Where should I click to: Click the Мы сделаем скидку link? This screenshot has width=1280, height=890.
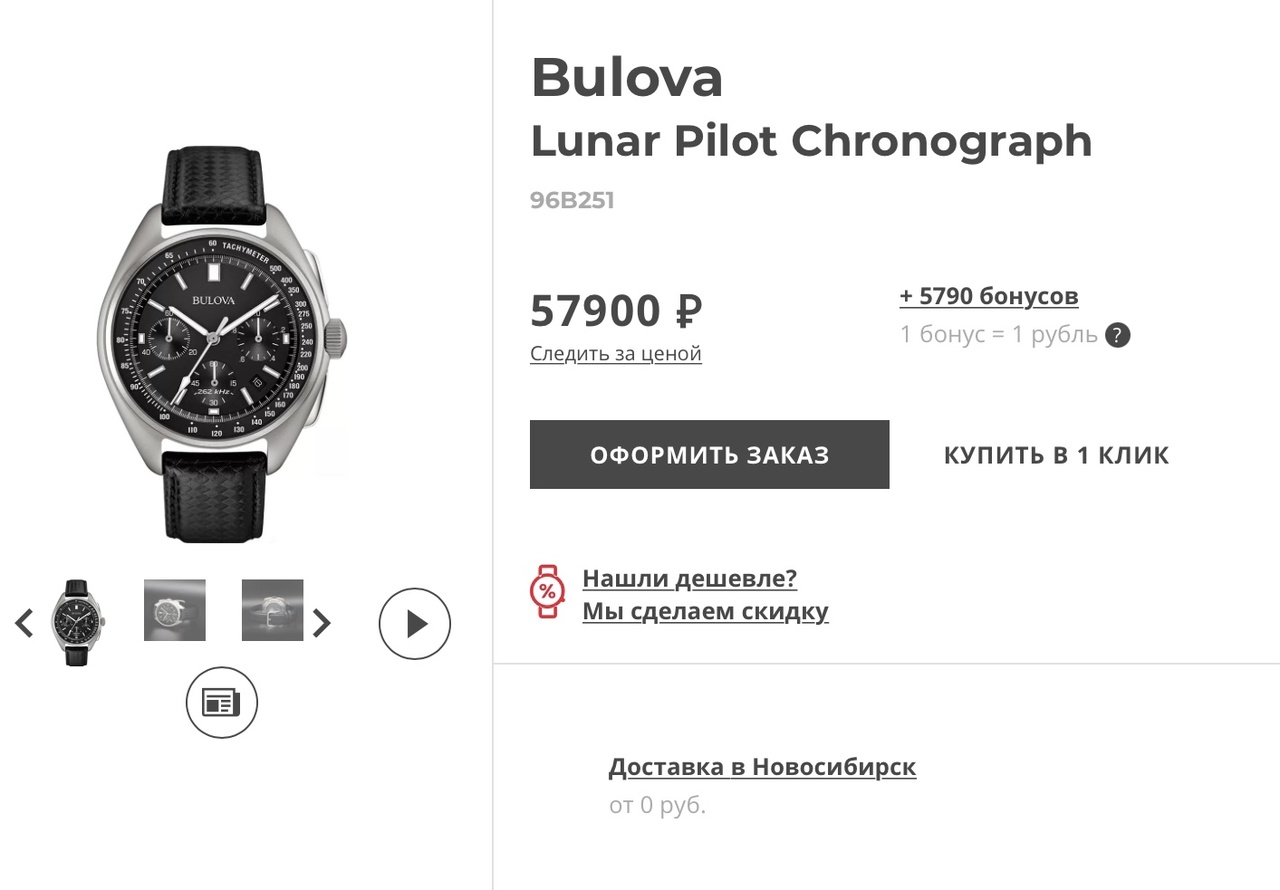(x=705, y=610)
